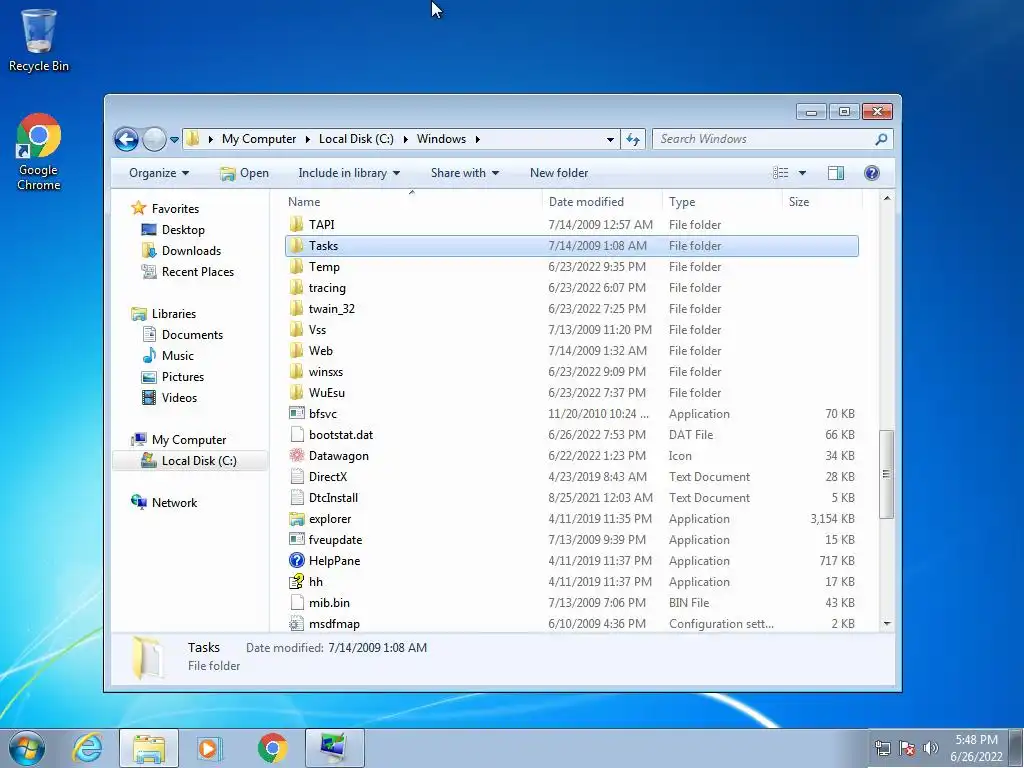Toggle the preview pane button
Image resolution: width=1024 pixels, height=768 pixels.
click(836, 173)
